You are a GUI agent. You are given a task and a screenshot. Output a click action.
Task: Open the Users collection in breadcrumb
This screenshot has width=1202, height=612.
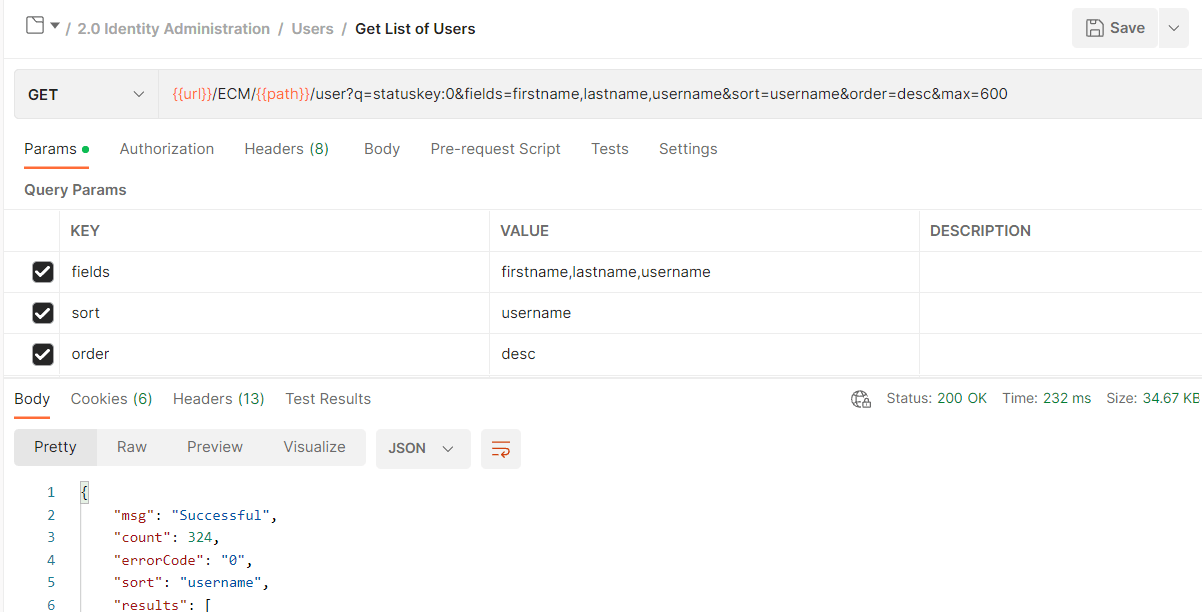(x=312, y=28)
